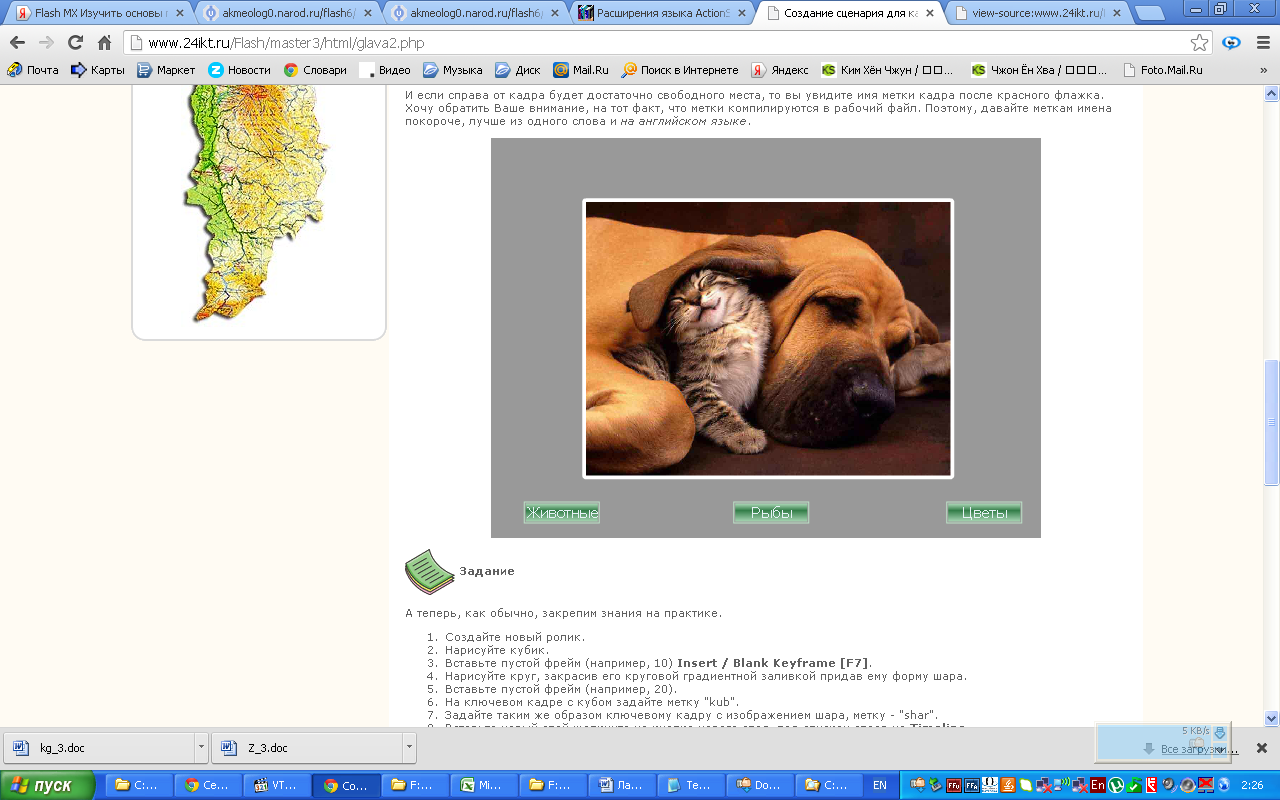Screen dimensions: 1280x800
Task: Bookmark this page with the star icon
Action: tap(1199, 43)
